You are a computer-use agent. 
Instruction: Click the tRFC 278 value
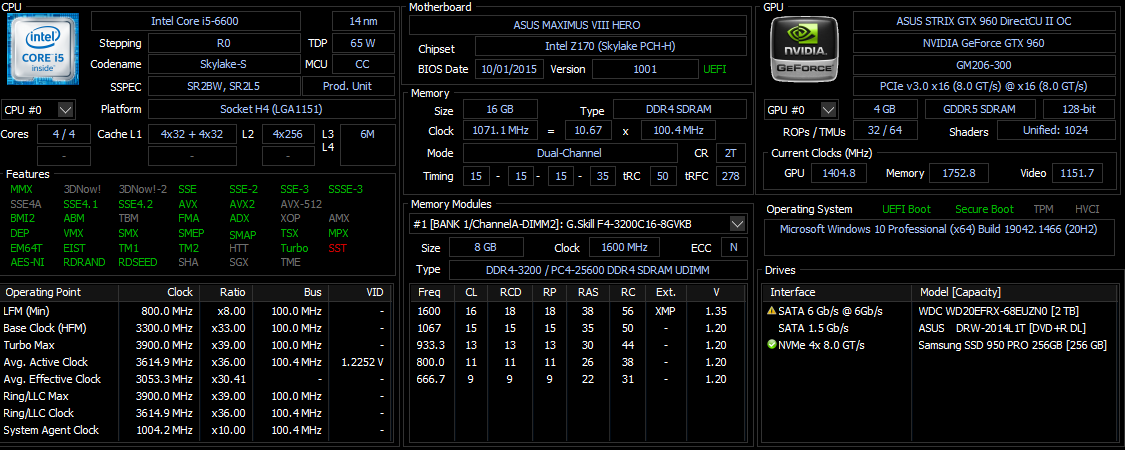pos(730,176)
